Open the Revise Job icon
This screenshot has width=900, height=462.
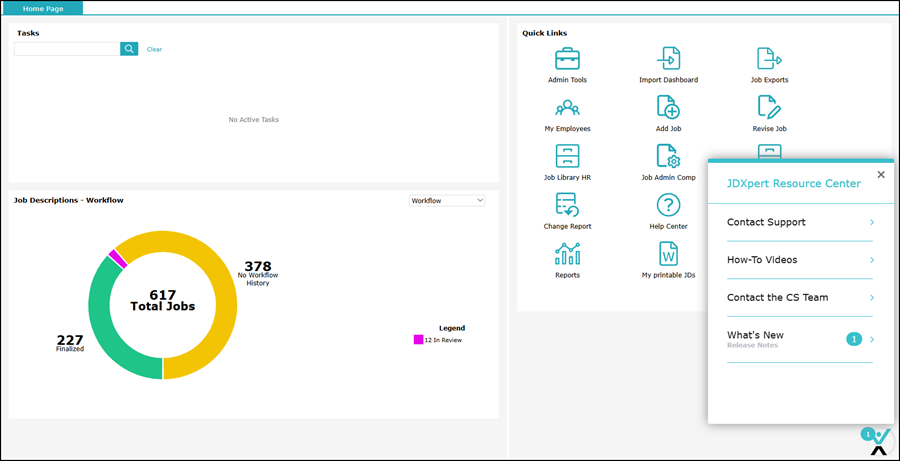[x=769, y=108]
